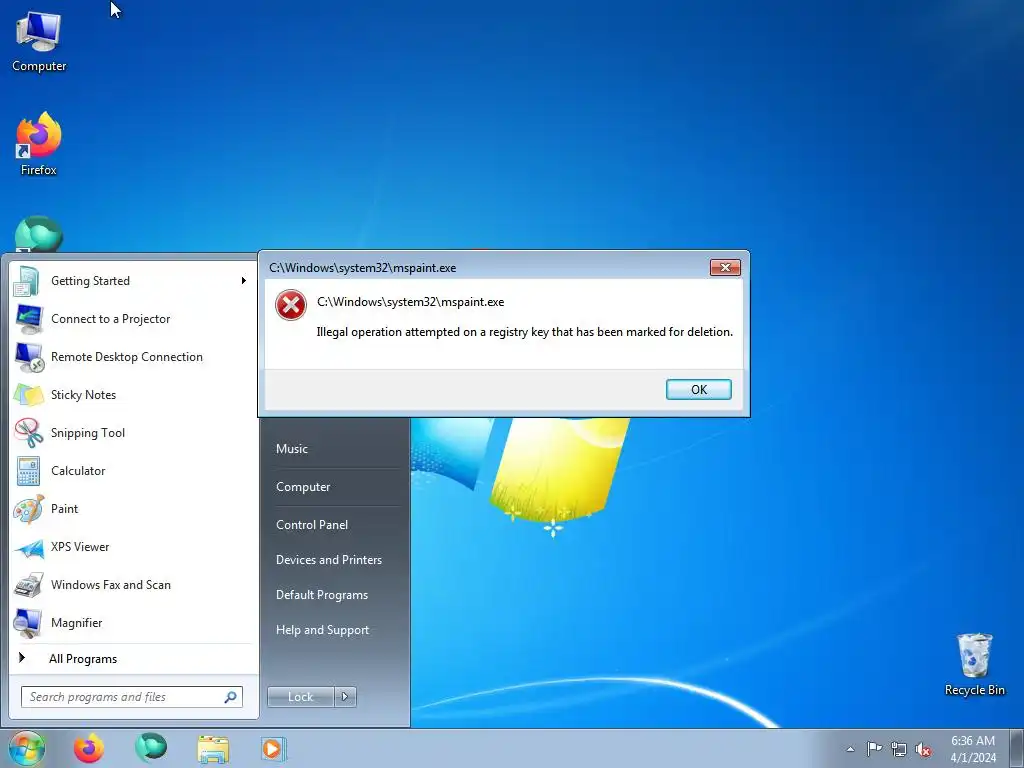The image size is (1024, 768).
Task: Show hidden tray icons arrow
Action: pyautogui.click(x=850, y=749)
